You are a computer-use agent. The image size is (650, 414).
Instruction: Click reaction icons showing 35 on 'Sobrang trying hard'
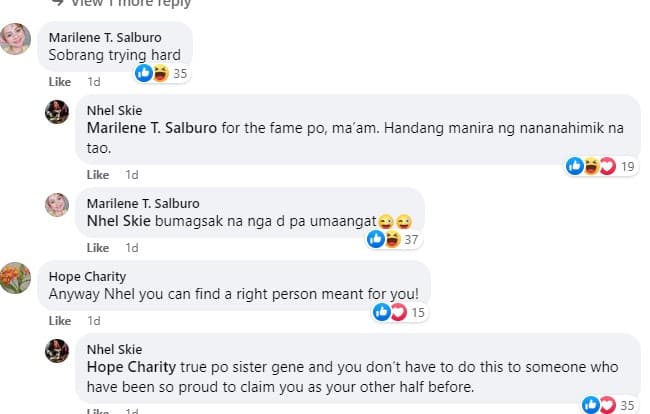click(162, 73)
